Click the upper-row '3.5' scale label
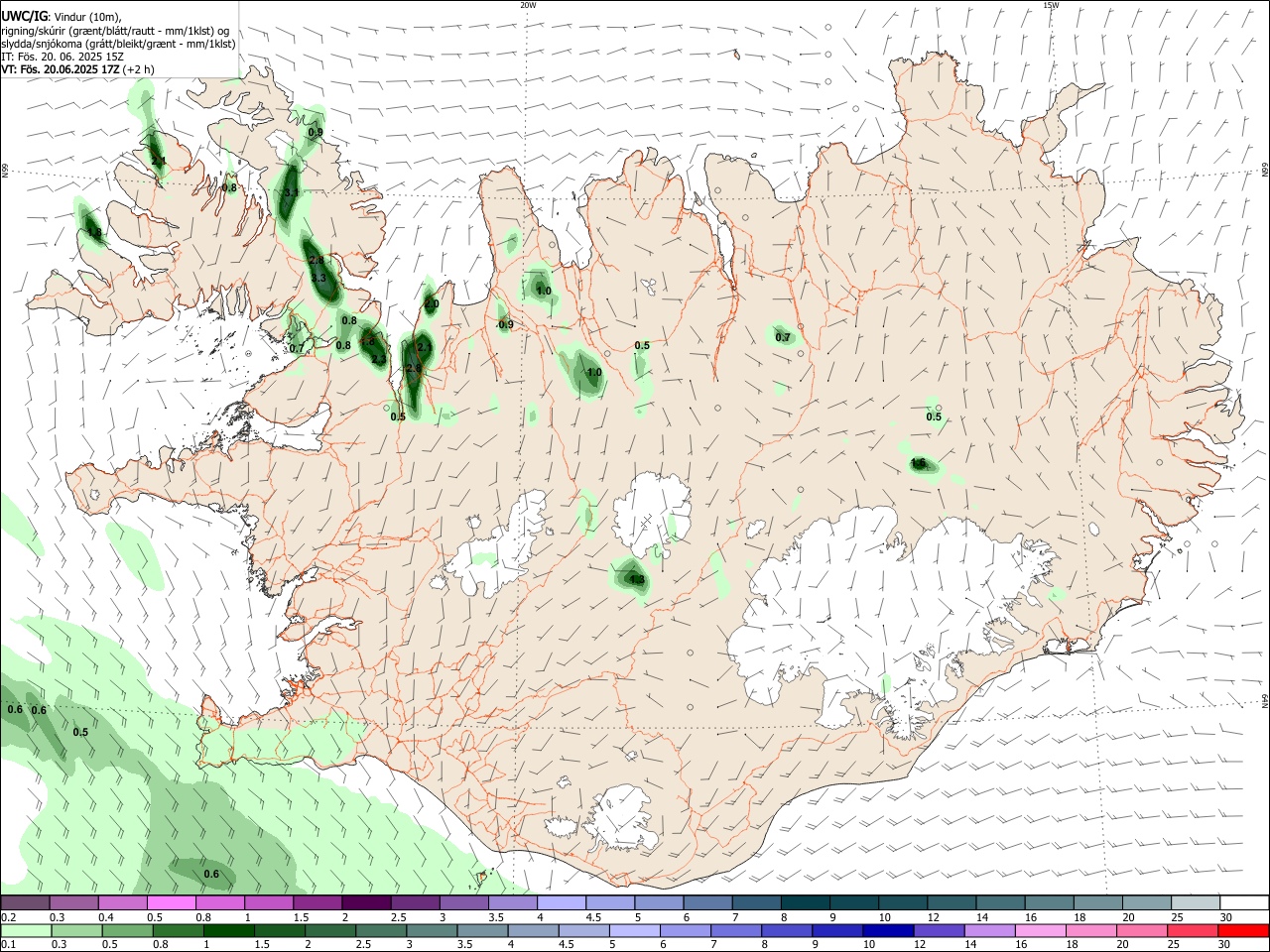The width and height of the screenshot is (1270, 952). (496, 917)
